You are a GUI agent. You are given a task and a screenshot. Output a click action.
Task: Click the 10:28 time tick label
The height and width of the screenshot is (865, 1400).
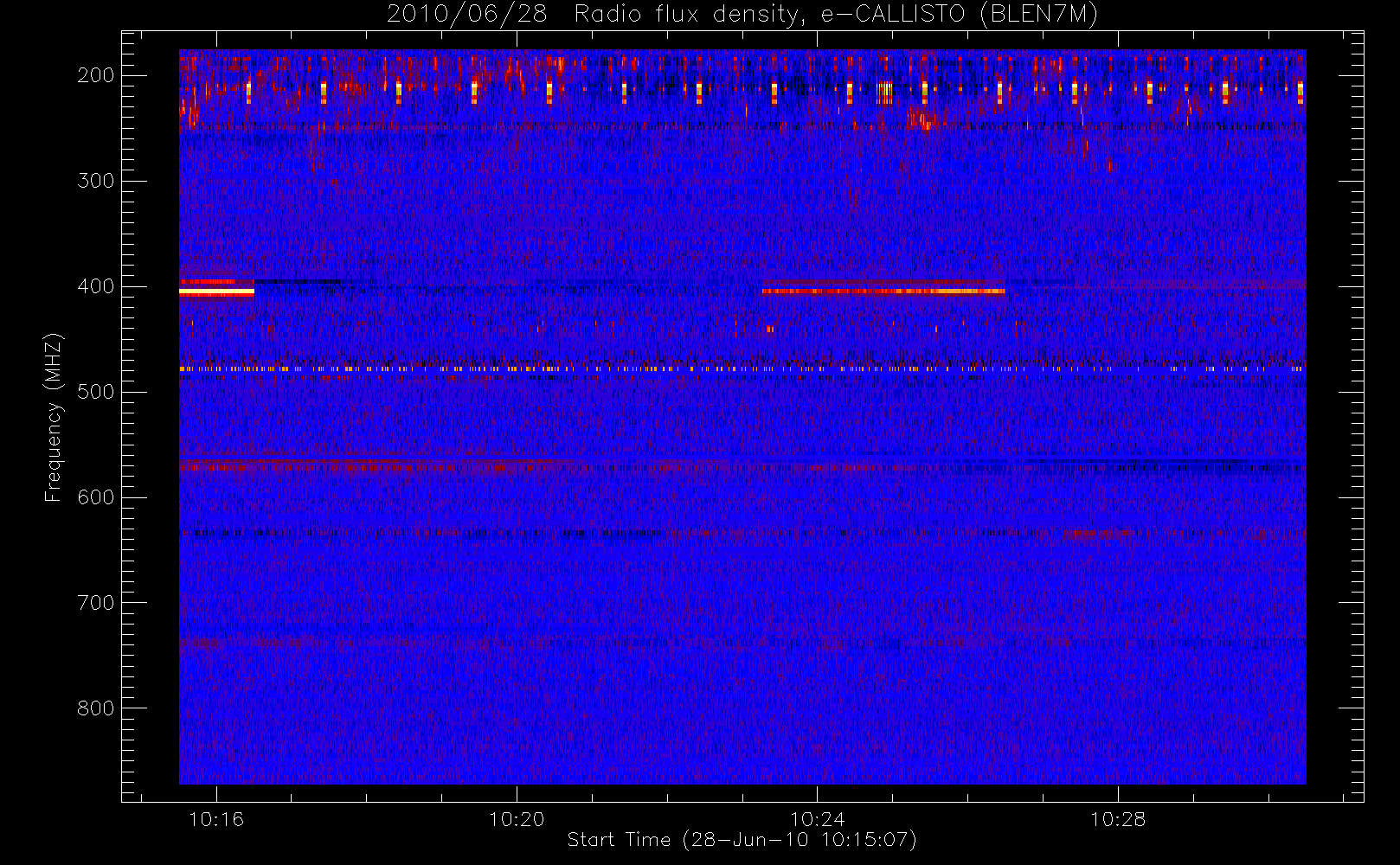(x=1117, y=819)
